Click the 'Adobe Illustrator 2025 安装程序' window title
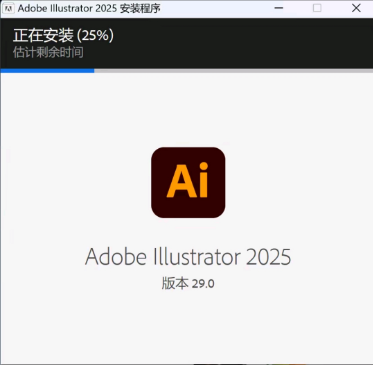This screenshot has height=365, width=373. 89,8
